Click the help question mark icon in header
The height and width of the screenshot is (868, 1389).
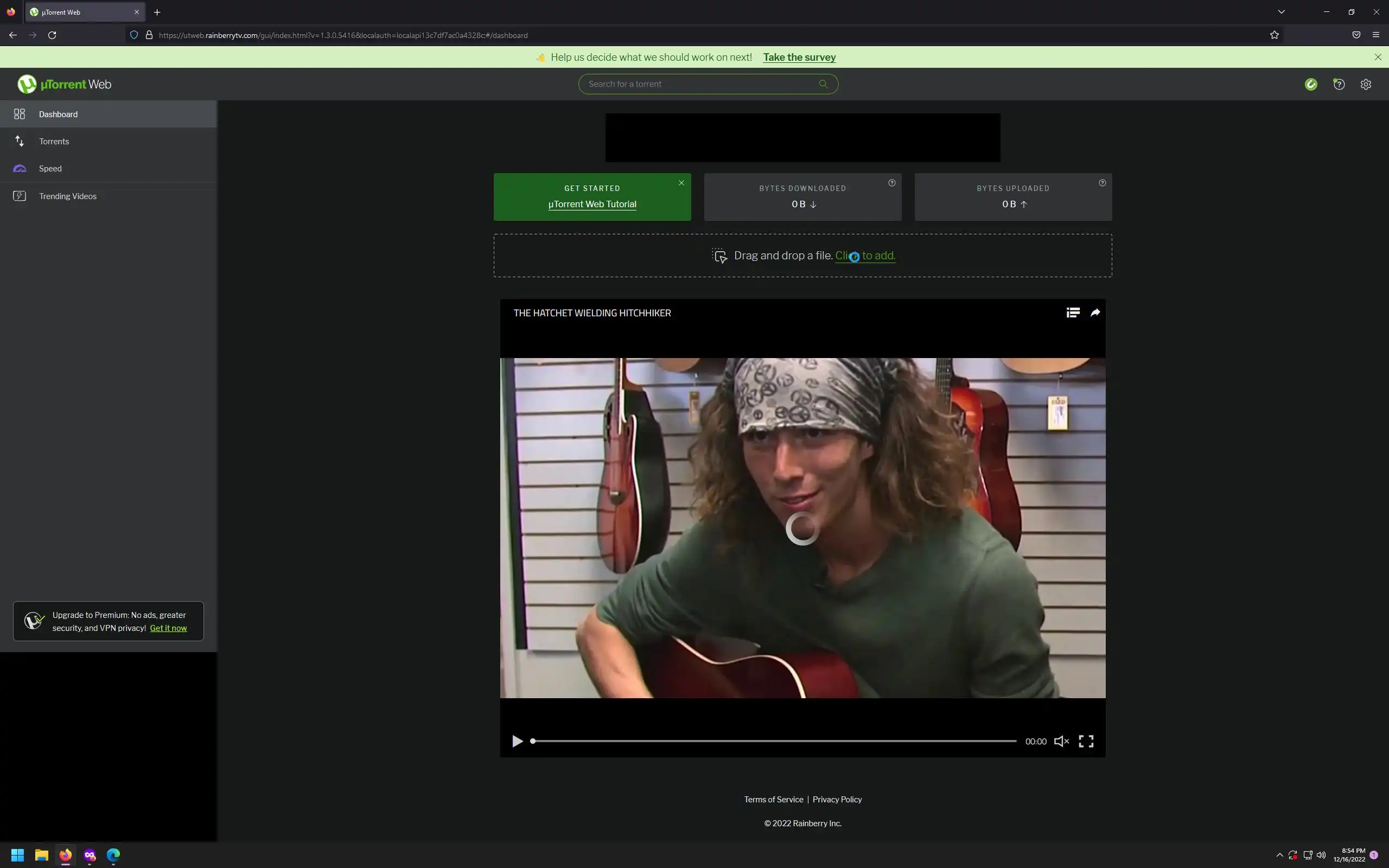coord(1339,85)
